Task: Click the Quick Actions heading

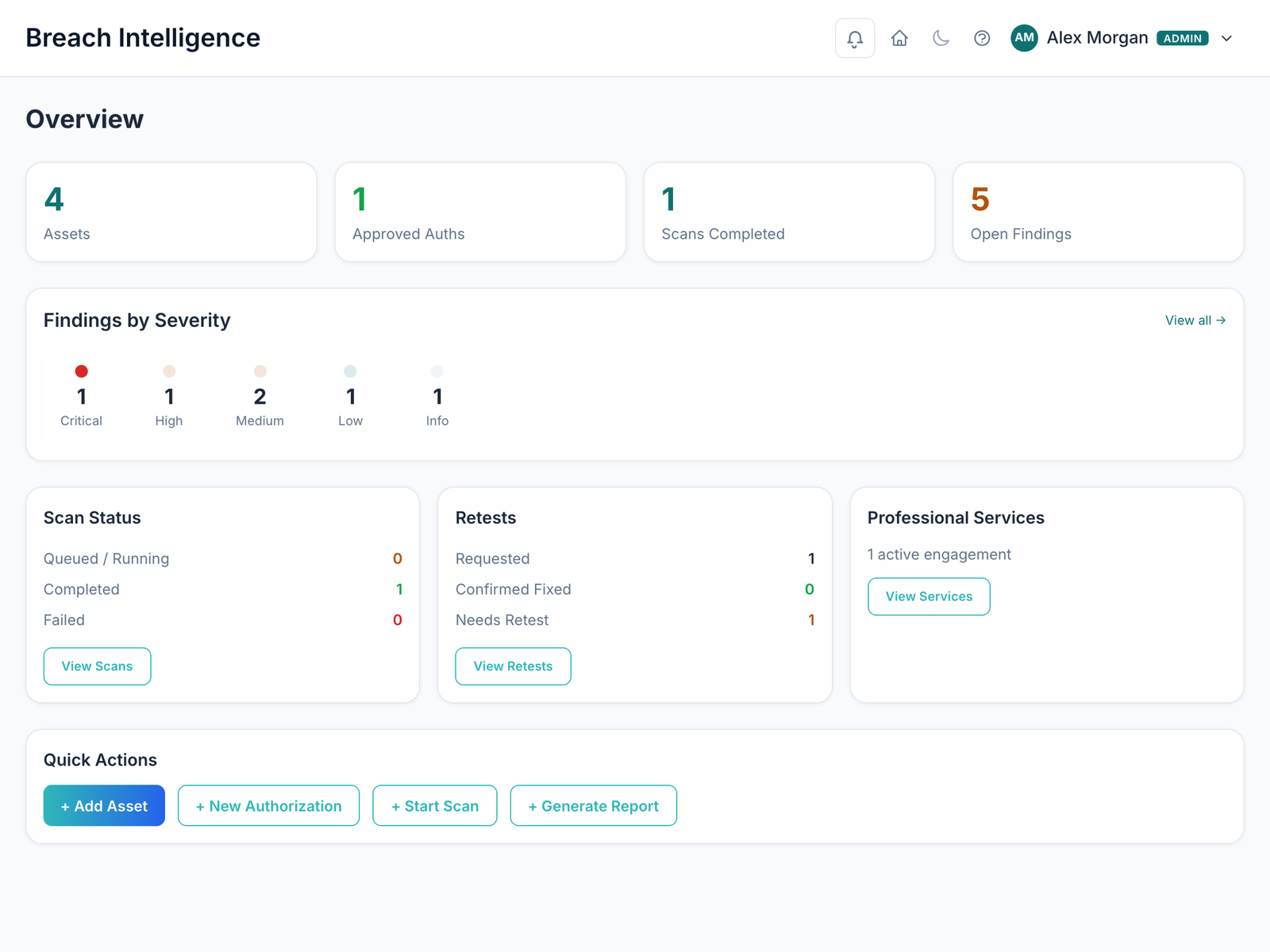Action: coord(100,760)
